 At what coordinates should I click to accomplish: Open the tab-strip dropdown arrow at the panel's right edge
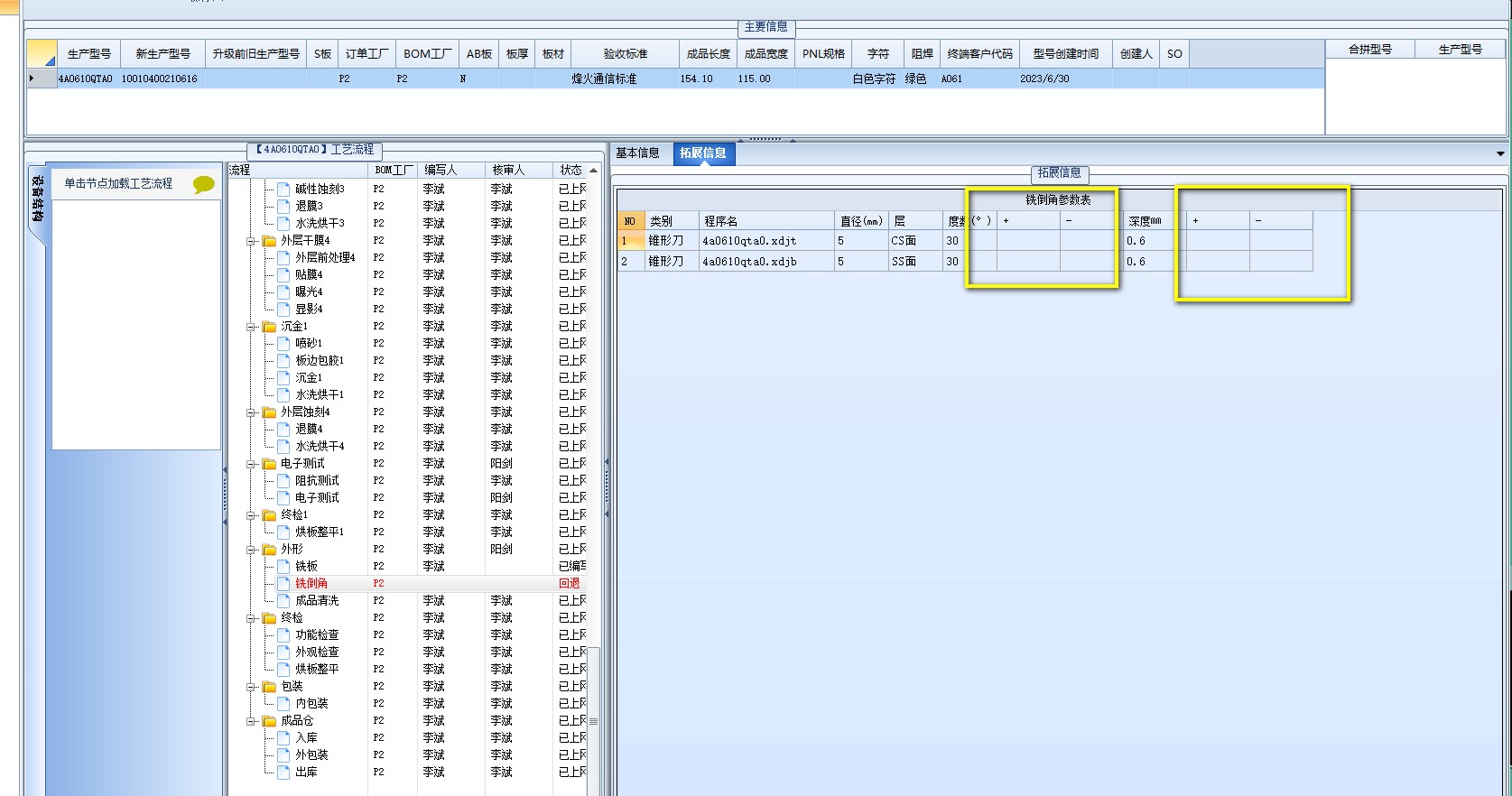(1500, 153)
